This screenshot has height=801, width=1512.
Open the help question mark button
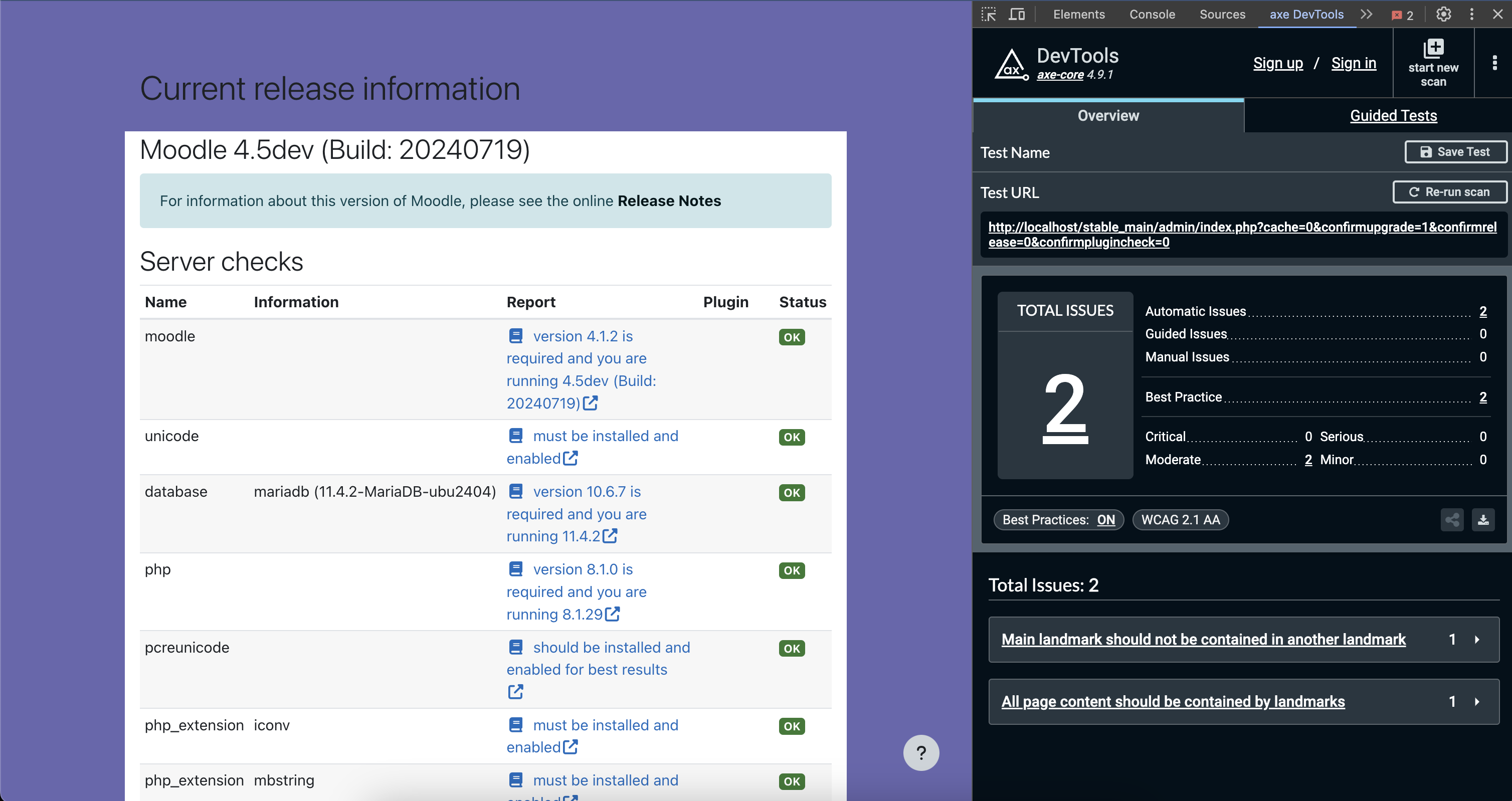pos(921,753)
